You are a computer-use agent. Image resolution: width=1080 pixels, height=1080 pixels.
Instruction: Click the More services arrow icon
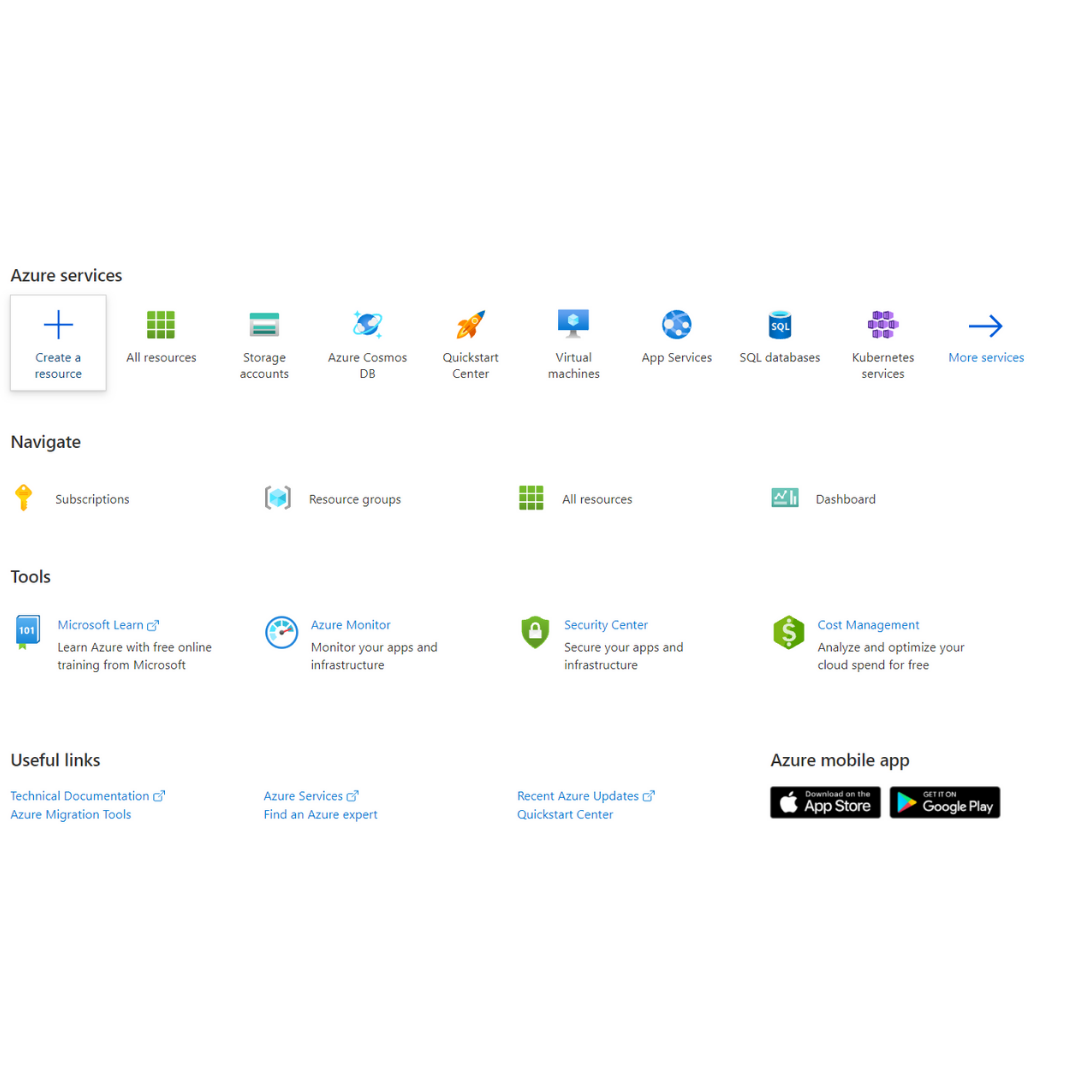(986, 326)
